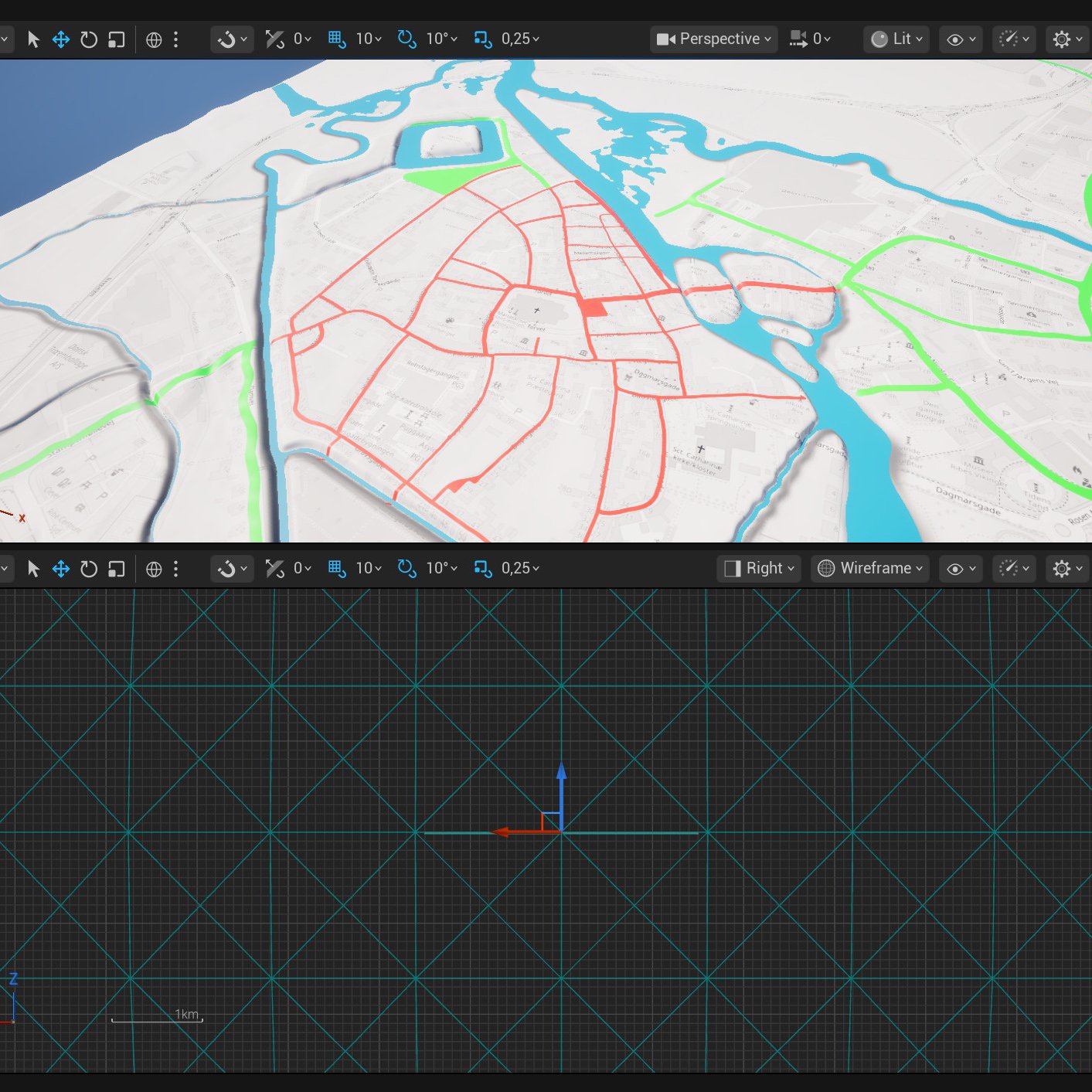The width and height of the screenshot is (1092, 1092).
Task: Click the gizmo plane handle square
Action: 551,822
